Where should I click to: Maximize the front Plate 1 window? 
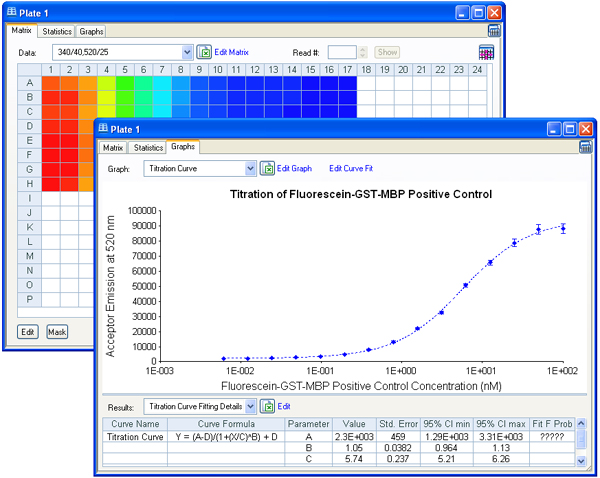pyautogui.click(x=570, y=129)
